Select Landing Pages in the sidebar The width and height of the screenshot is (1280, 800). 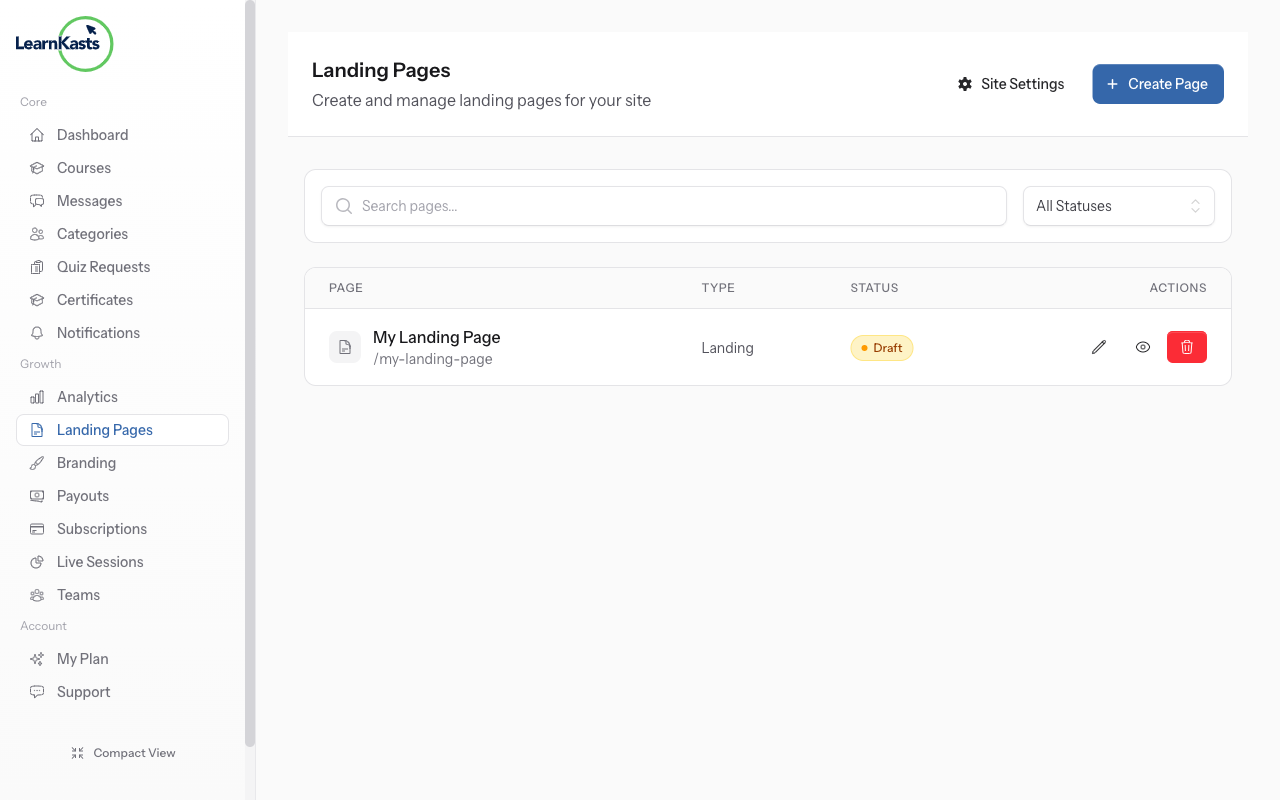click(x=104, y=429)
